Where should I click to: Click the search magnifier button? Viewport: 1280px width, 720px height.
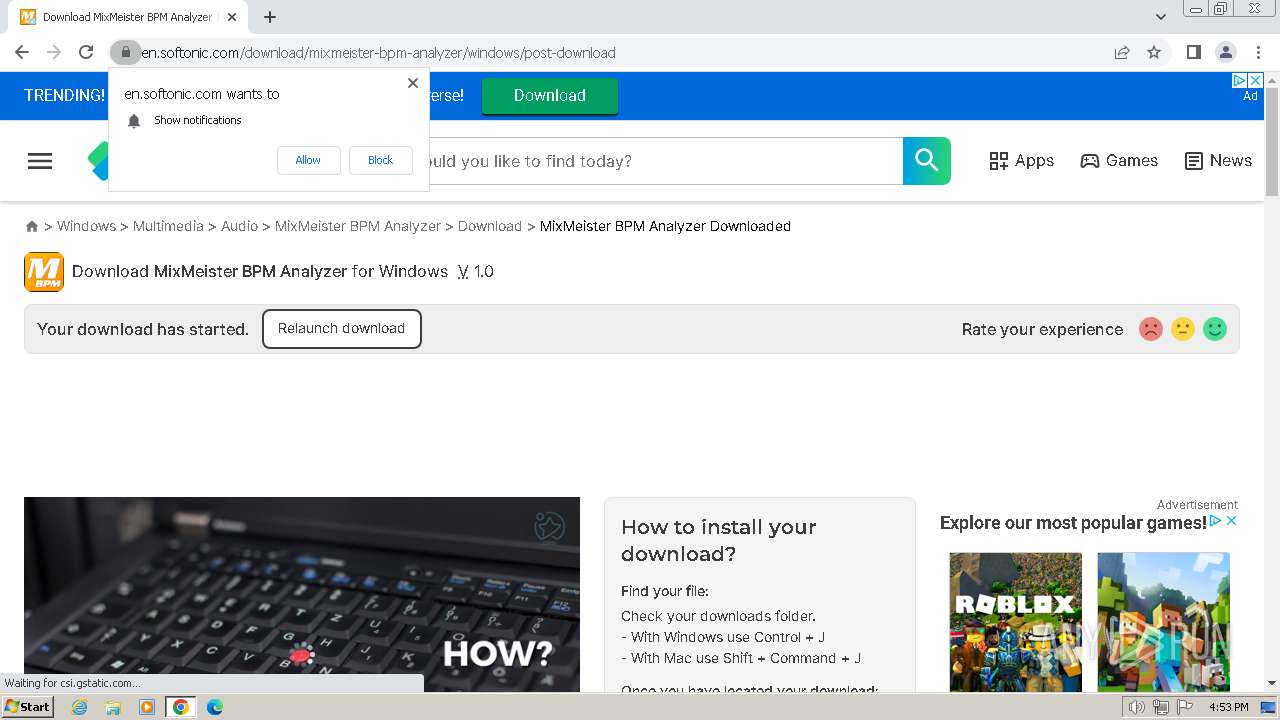point(927,161)
